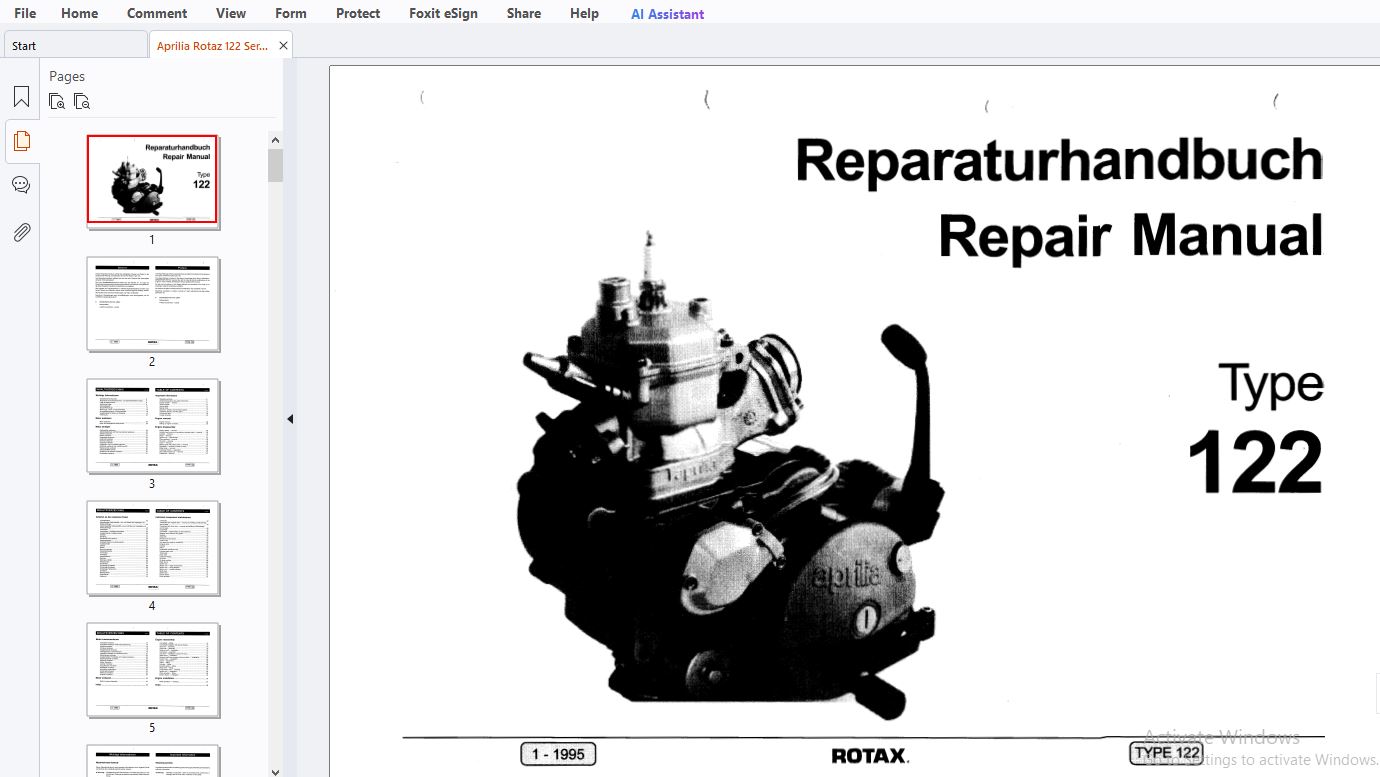Select the Pages panel icon
This screenshot has width=1380, height=777.
click(21, 141)
